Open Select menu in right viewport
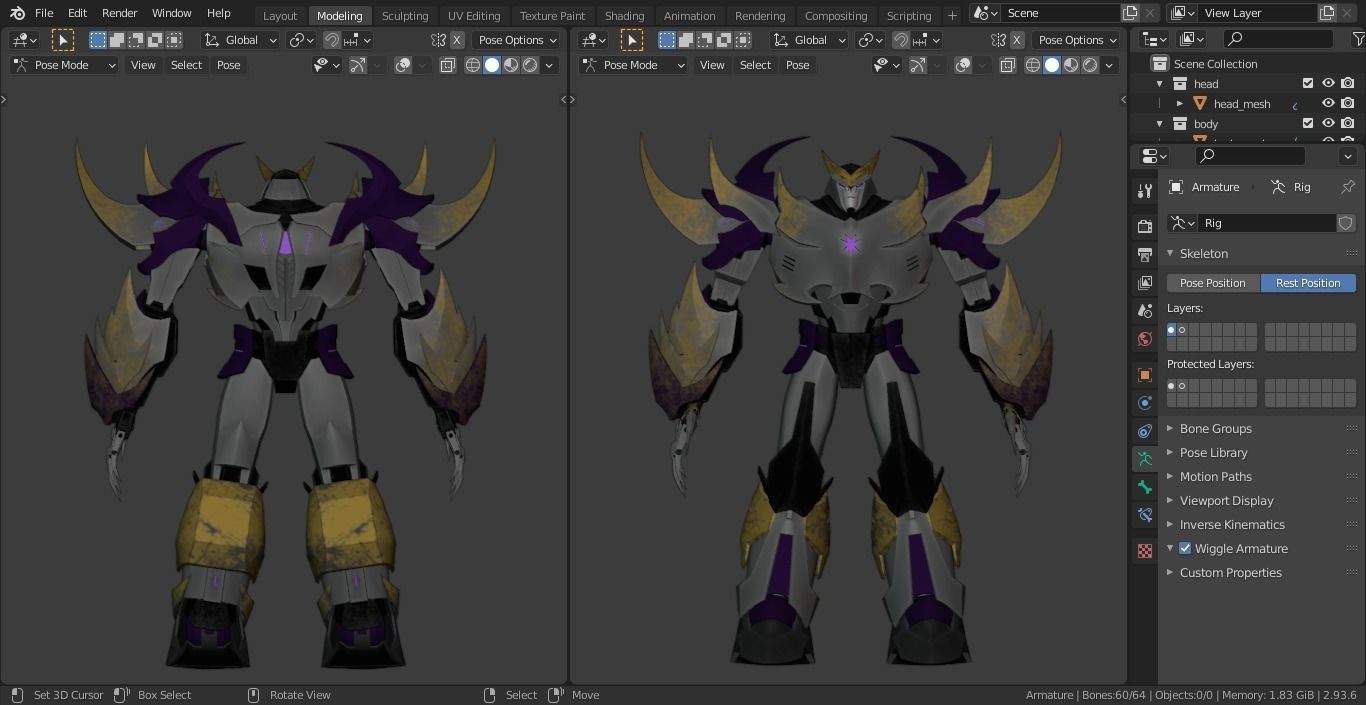The width and height of the screenshot is (1366, 705). [755, 65]
